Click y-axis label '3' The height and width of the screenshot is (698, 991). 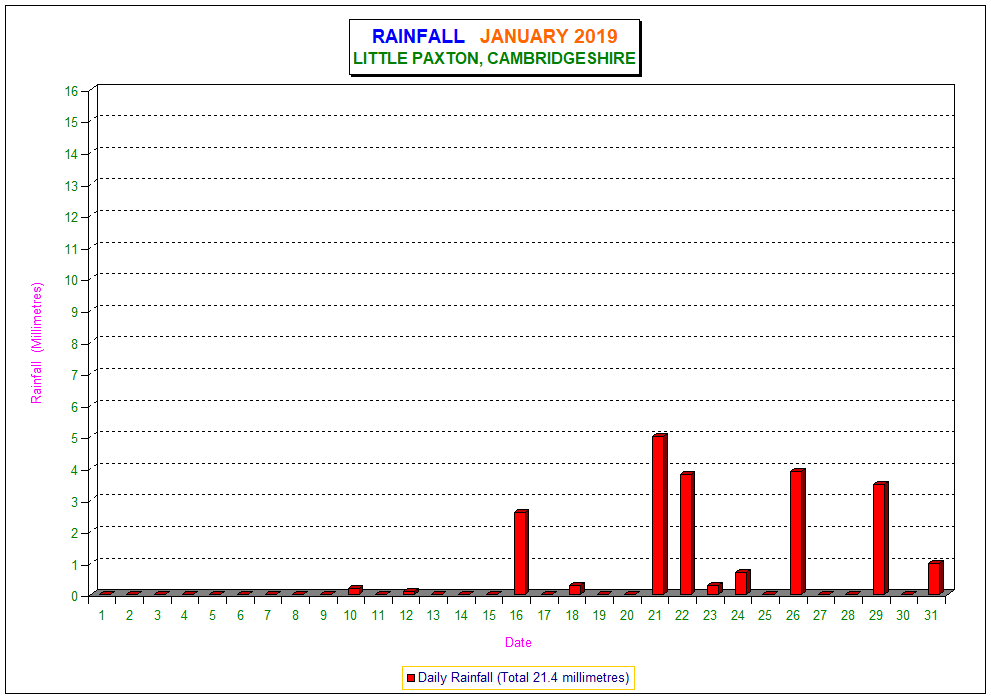point(75,502)
